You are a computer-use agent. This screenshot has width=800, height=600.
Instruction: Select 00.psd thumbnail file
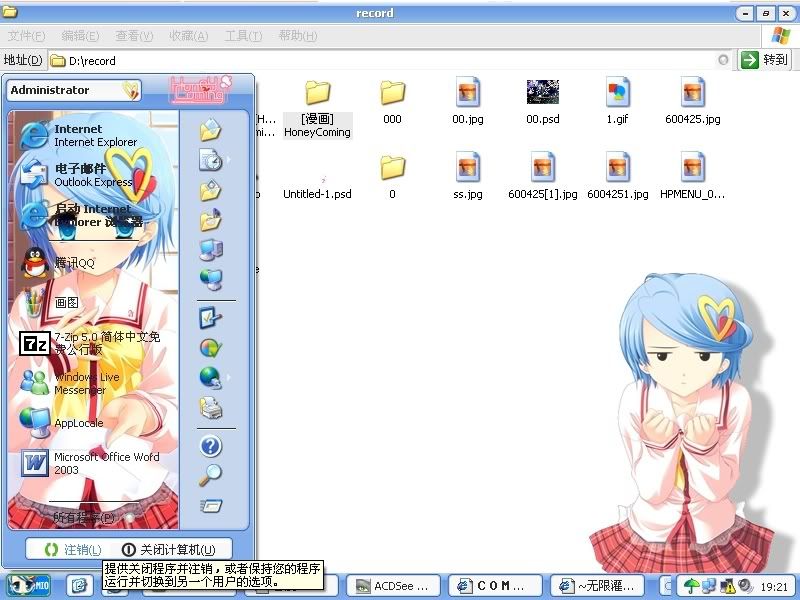pos(542,102)
